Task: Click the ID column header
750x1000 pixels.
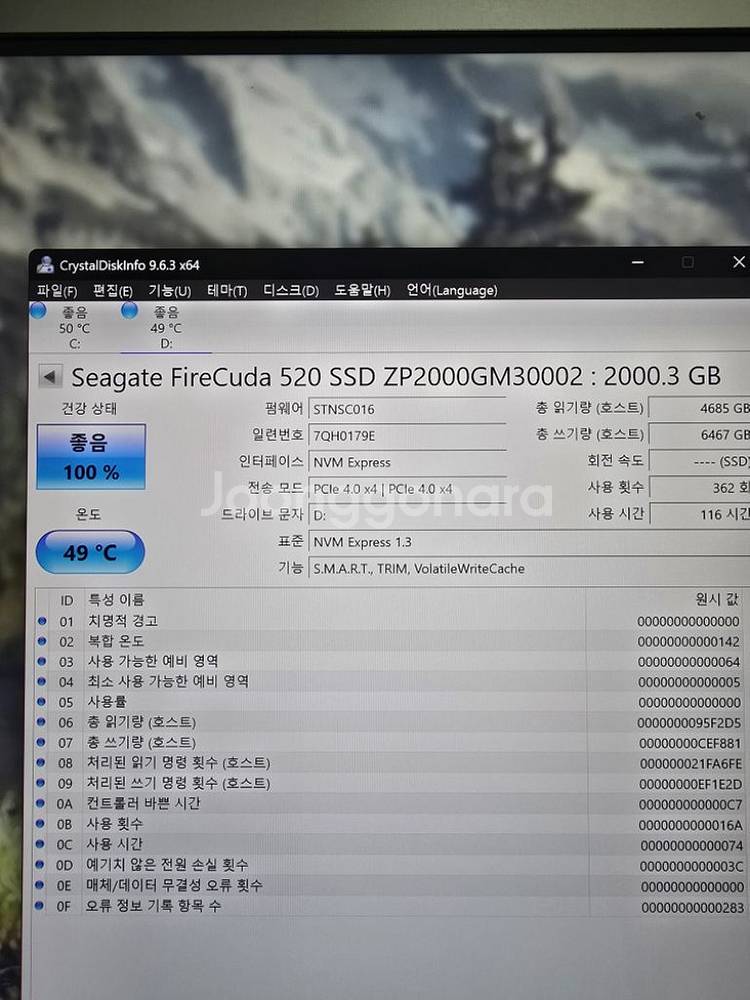Action: click(x=66, y=600)
